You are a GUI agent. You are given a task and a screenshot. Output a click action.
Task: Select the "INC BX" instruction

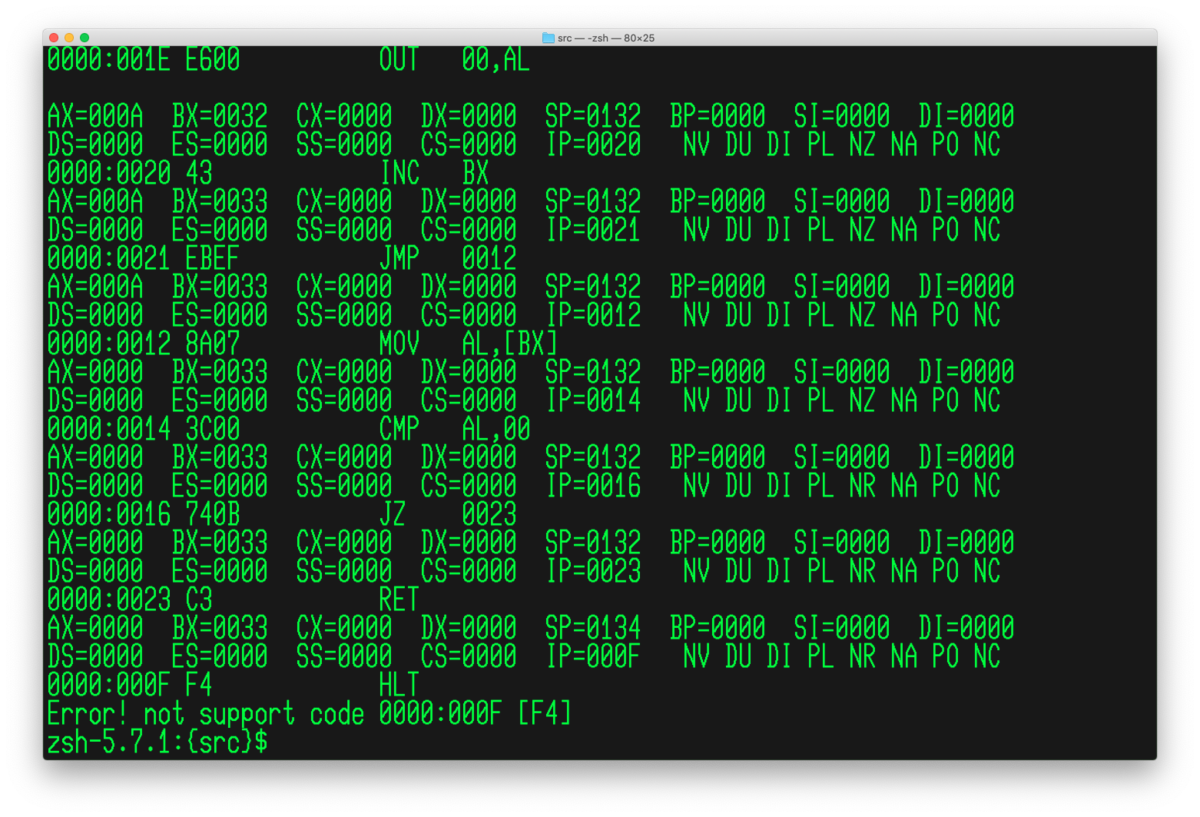[x=434, y=174]
